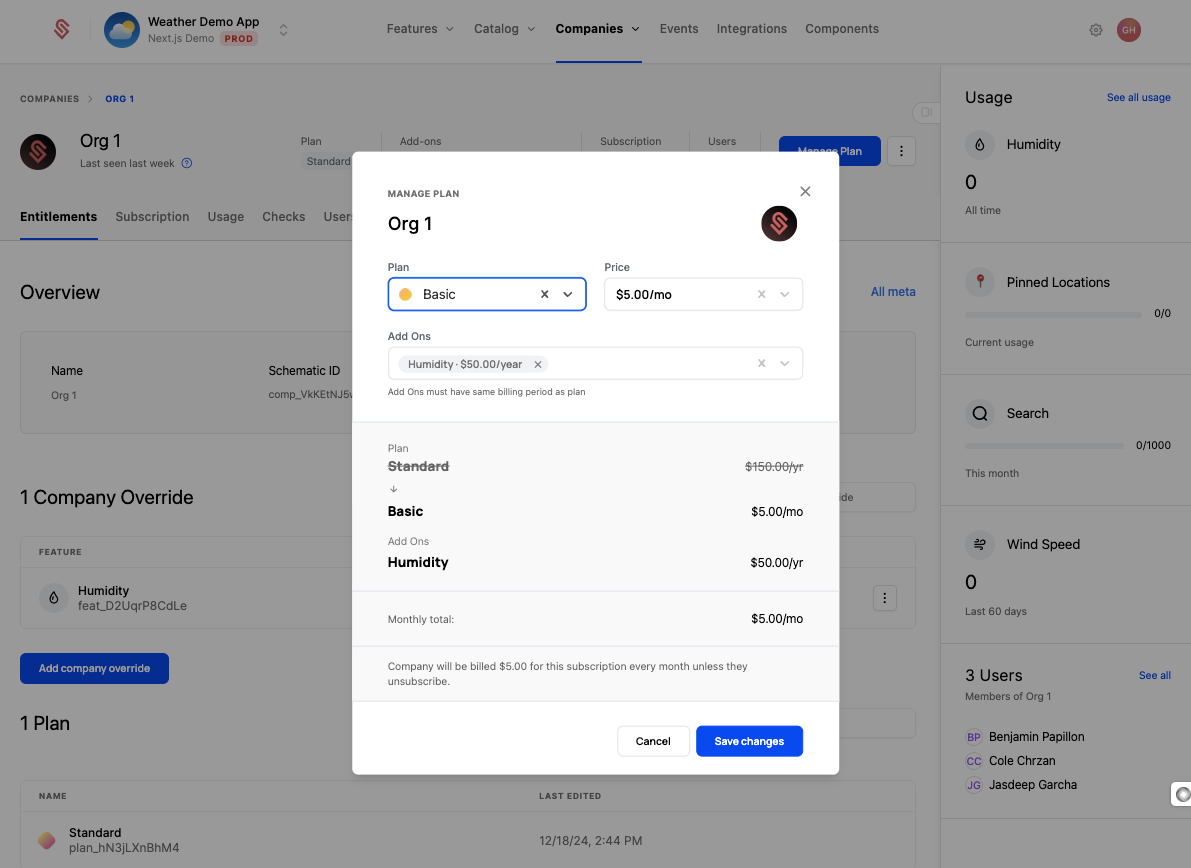Viewport: 1191px width, 868px height.
Task: Expand the Add Ons dropdown arrow
Action: pos(785,364)
